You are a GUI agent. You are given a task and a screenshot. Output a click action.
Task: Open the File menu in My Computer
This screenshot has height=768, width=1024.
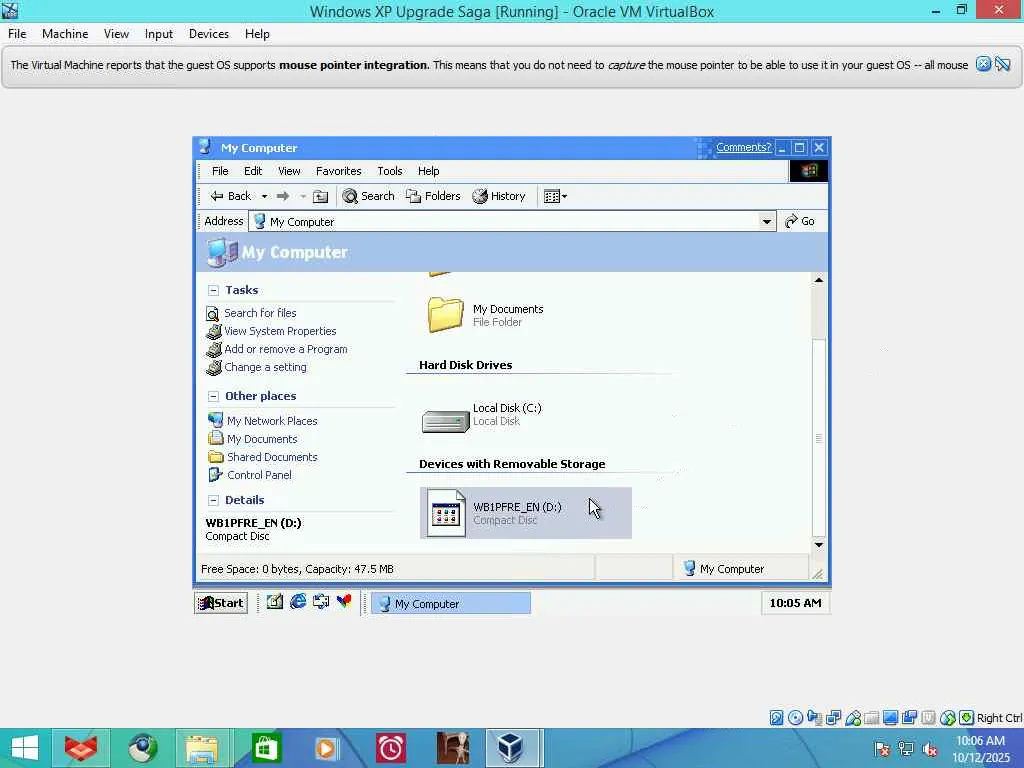tap(220, 171)
